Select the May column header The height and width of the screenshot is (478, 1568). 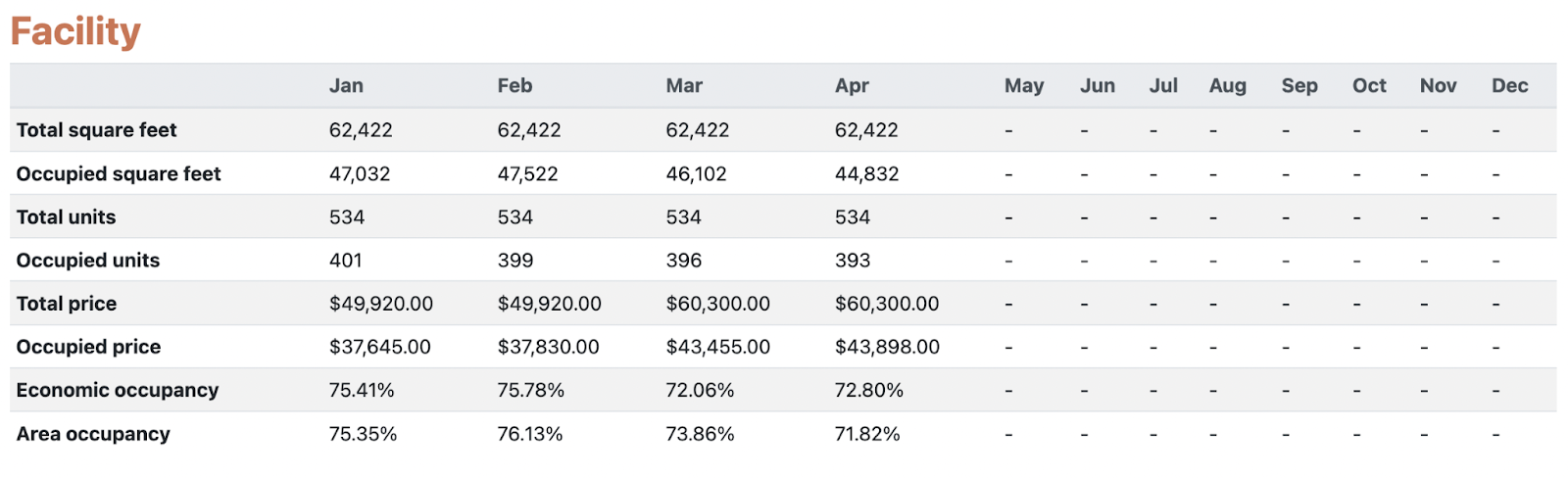point(1024,86)
